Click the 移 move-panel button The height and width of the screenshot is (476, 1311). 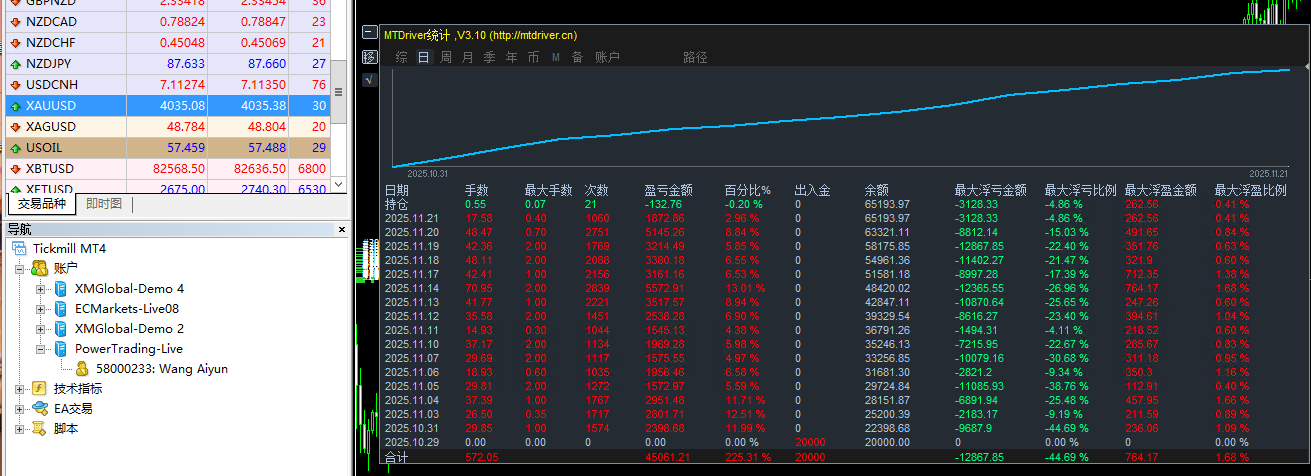pos(369,57)
